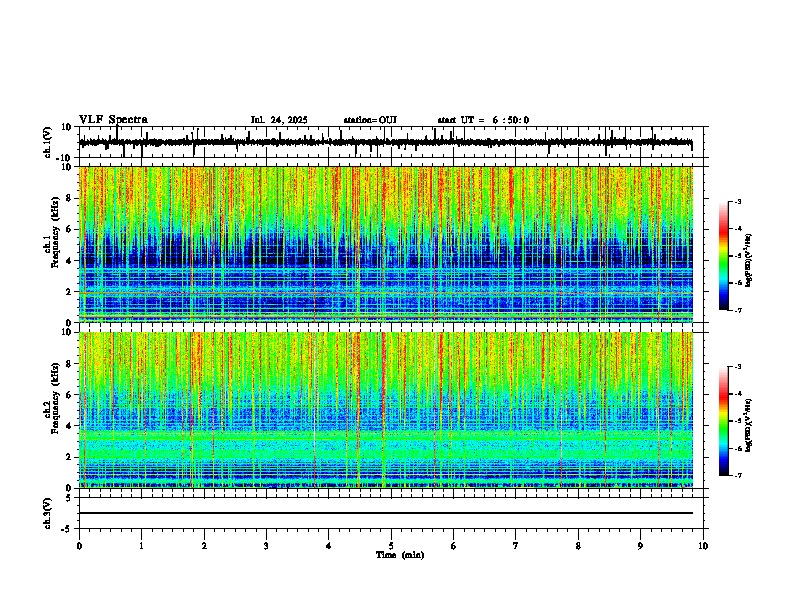Click the '8' kHz tick of ch.2 spectrogram
Screen dimensions: 792x612
[70, 364]
